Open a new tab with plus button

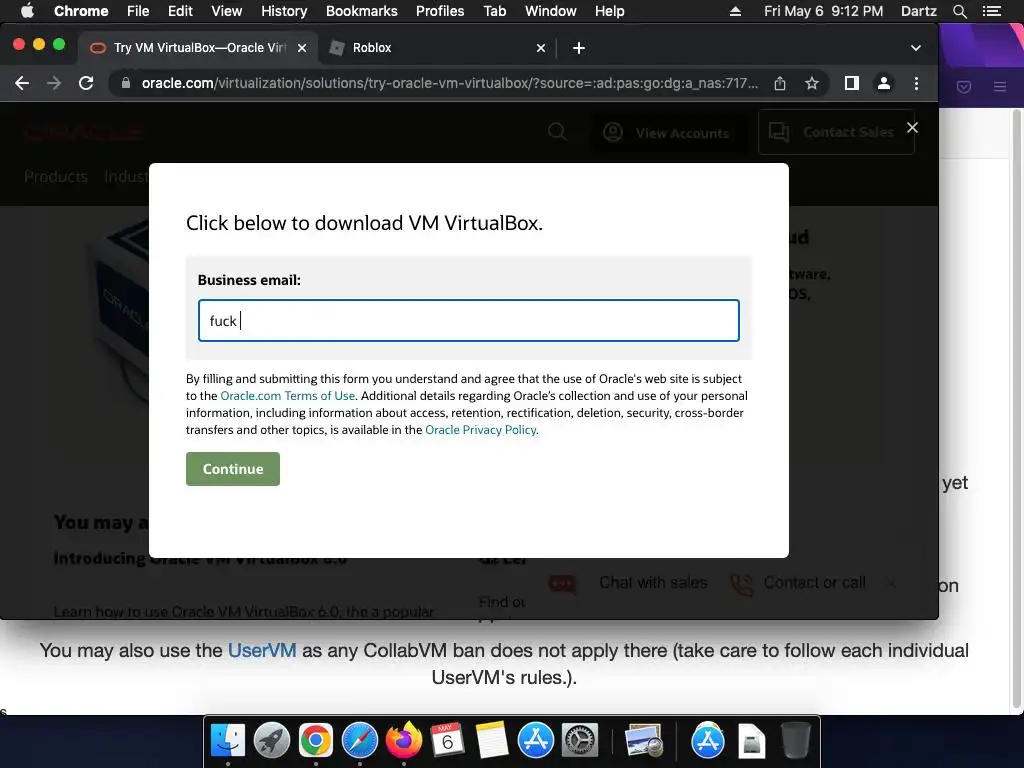point(579,48)
